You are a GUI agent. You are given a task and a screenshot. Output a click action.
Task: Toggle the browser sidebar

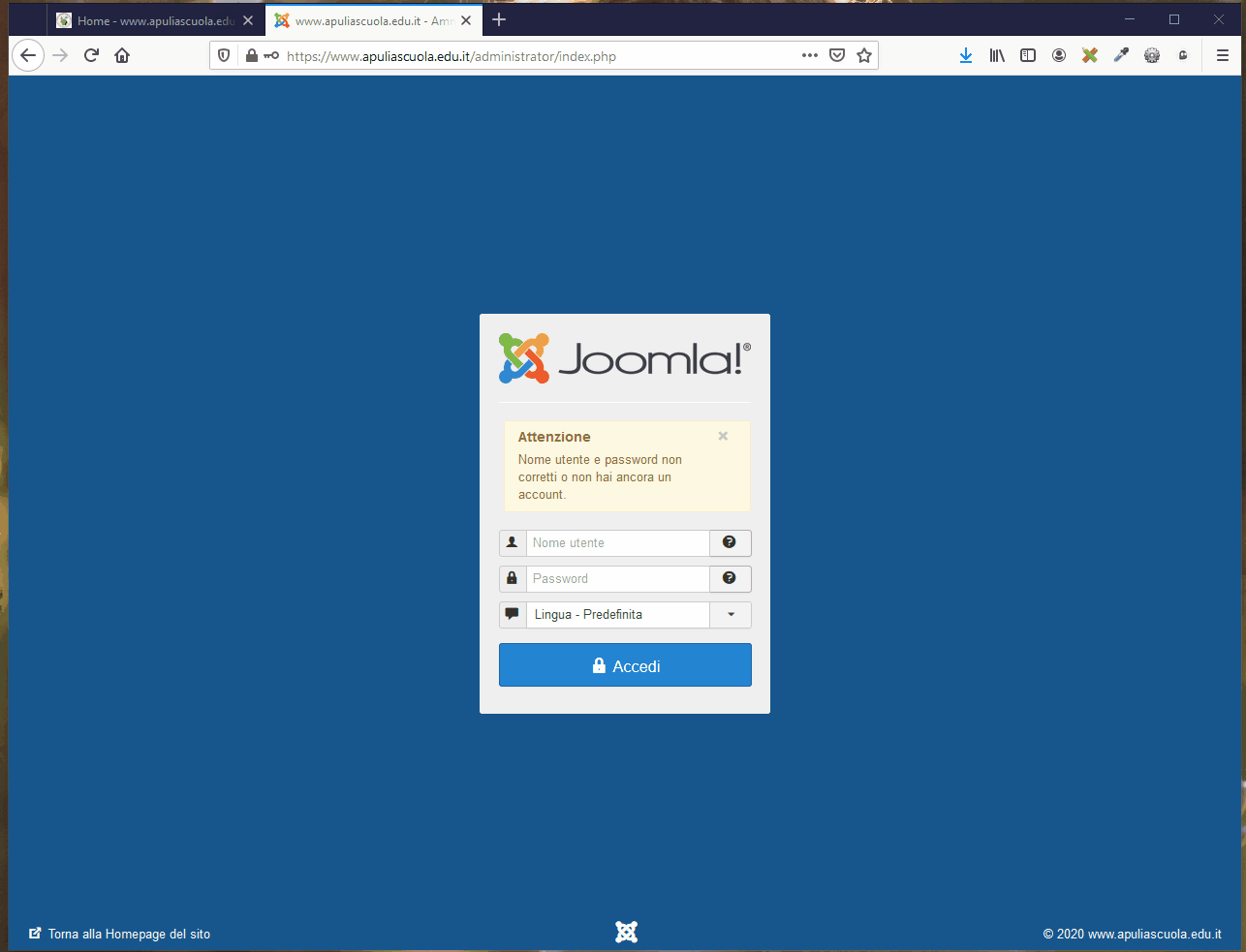(1028, 56)
